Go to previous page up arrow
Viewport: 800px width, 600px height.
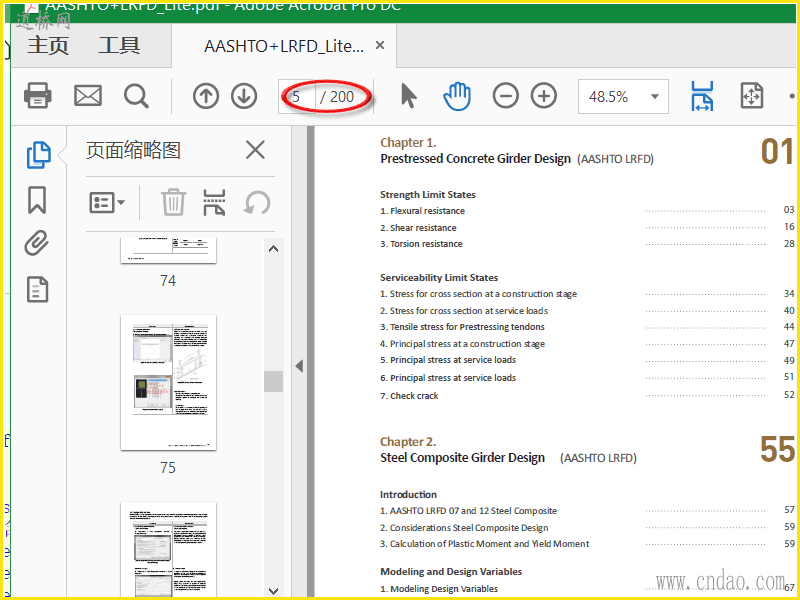tap(206, 96)
